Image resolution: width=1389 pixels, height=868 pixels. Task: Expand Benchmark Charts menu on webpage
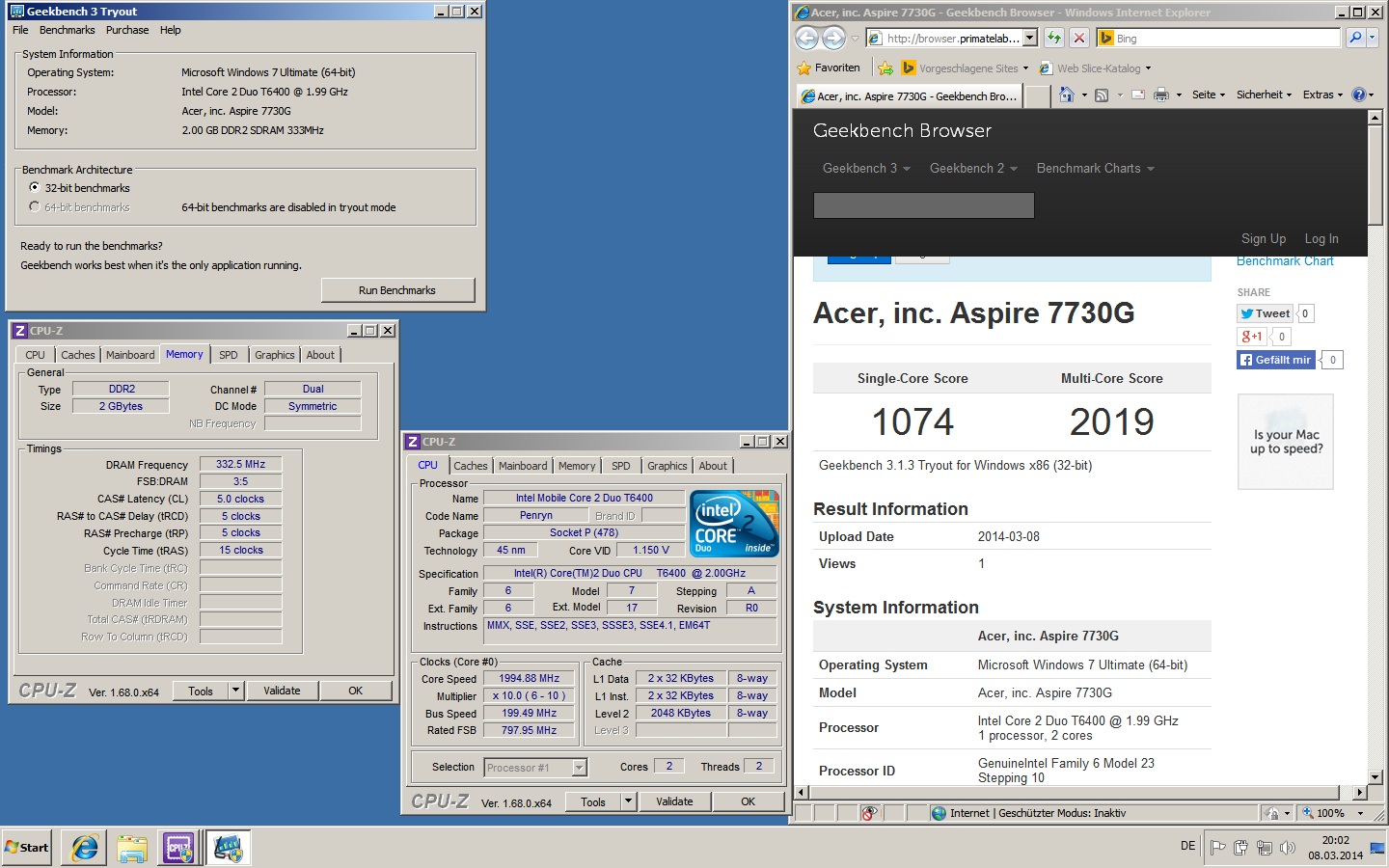point(1095,168)
